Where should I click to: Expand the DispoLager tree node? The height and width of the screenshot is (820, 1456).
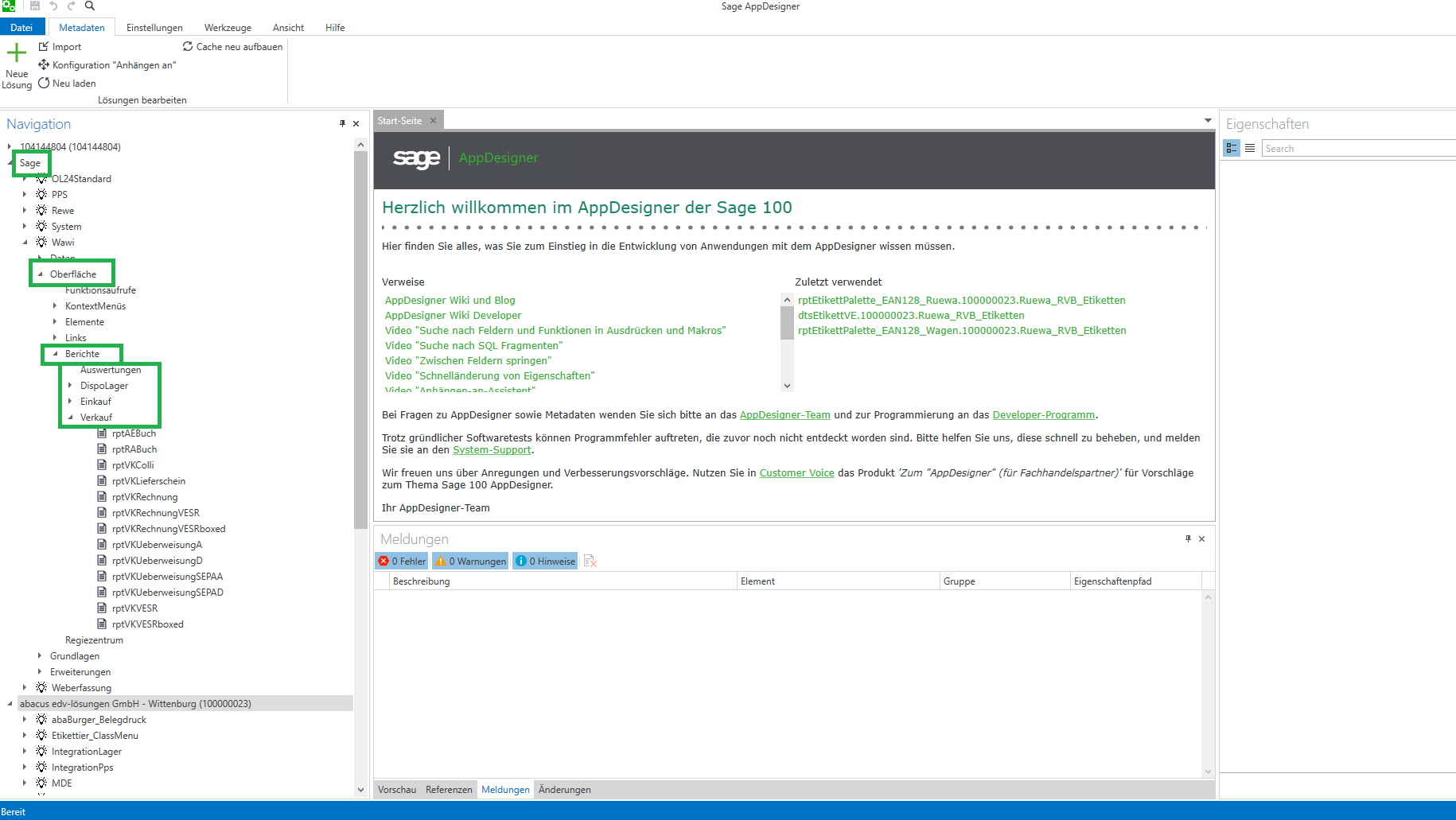[x=70, y=386]
